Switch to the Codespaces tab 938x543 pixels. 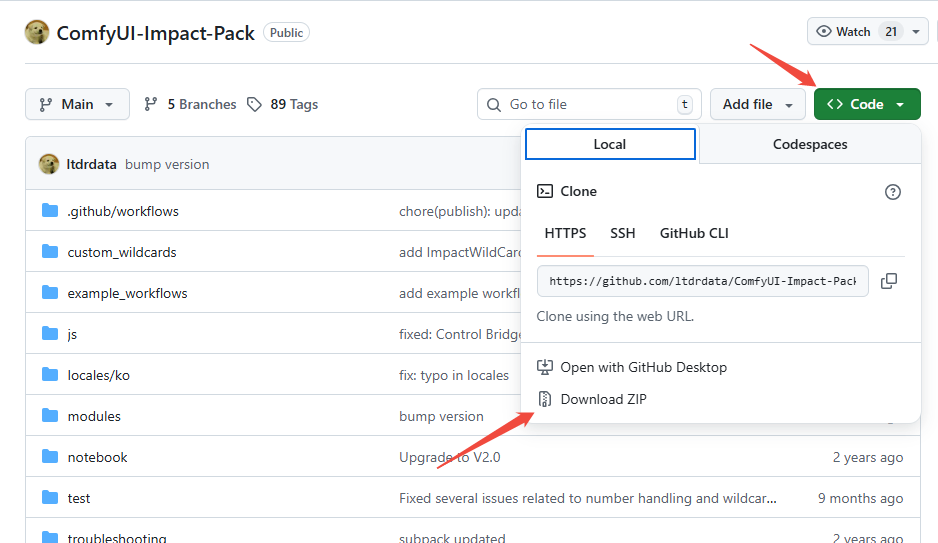tap(809, 144)
